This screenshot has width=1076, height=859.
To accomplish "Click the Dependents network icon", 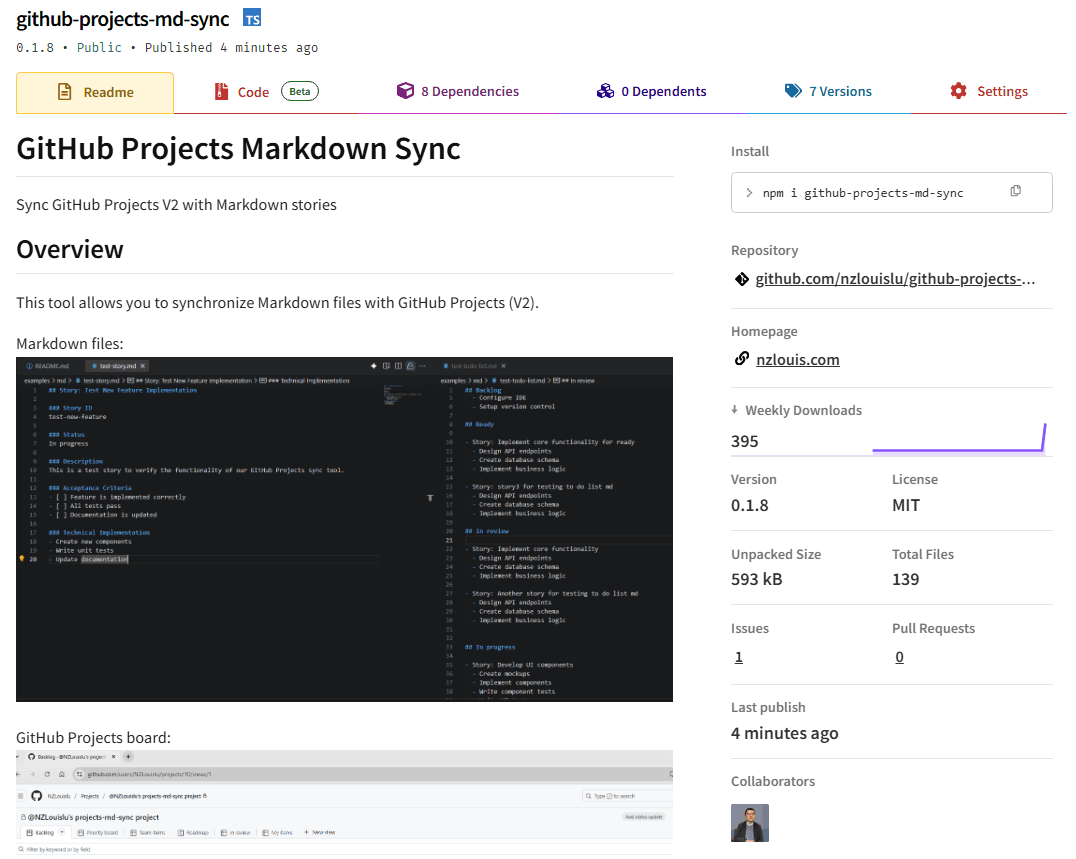I will pos(605,91).
